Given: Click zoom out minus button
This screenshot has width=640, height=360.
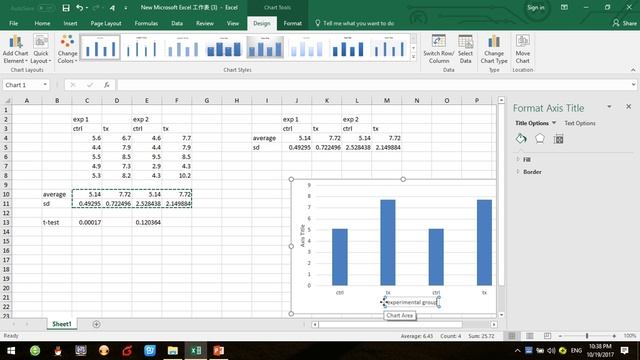Looking at the screenshot, I should [560, 336].
